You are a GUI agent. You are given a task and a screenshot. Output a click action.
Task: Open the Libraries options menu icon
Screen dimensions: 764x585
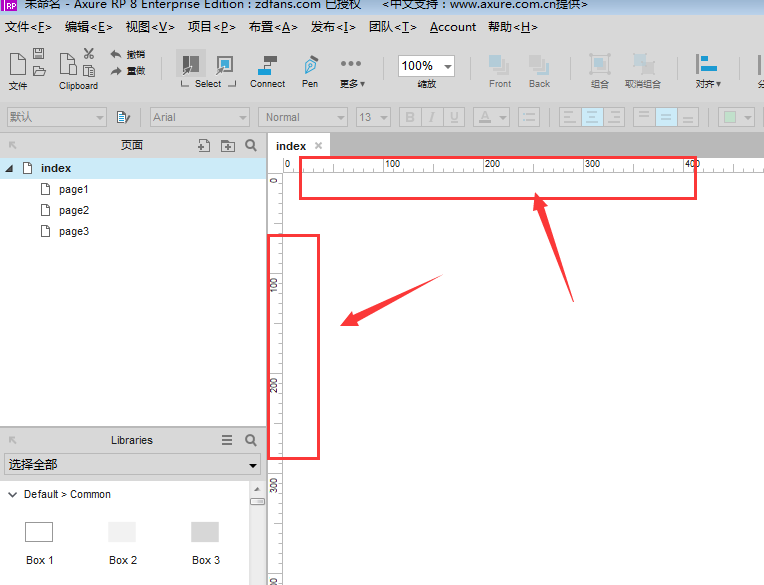(227, 440)
